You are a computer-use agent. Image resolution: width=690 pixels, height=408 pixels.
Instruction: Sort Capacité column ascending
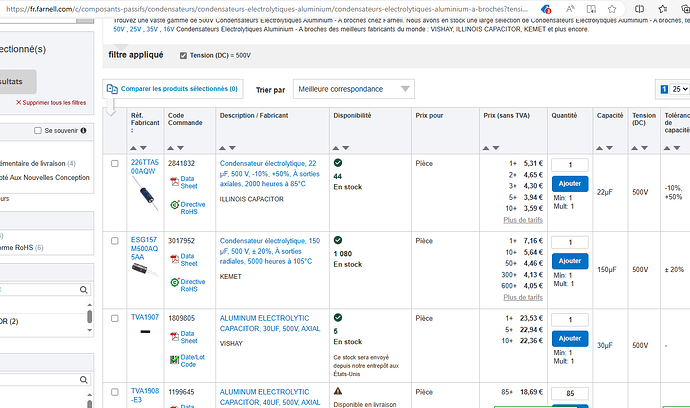(599, 148)
